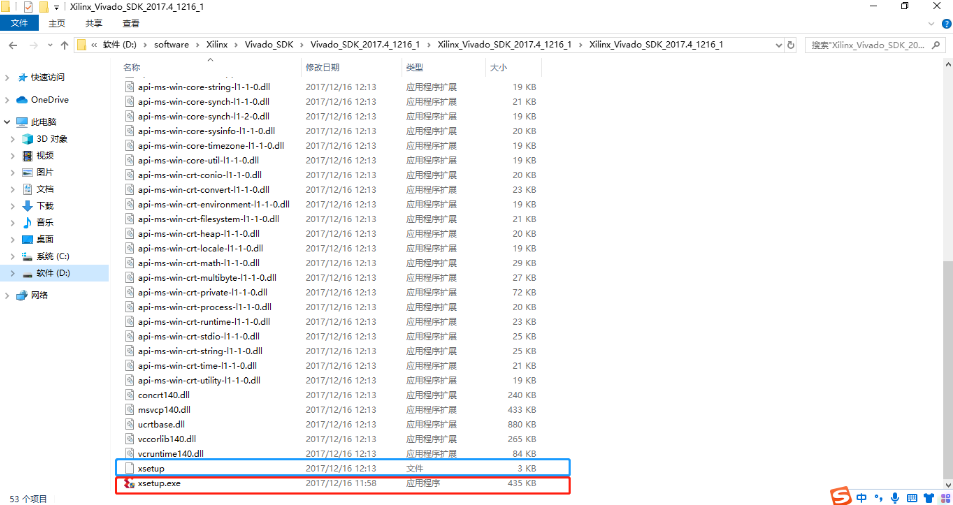Click the Pictures folder icon
953x505 pixels.
[x=27, y=173]
